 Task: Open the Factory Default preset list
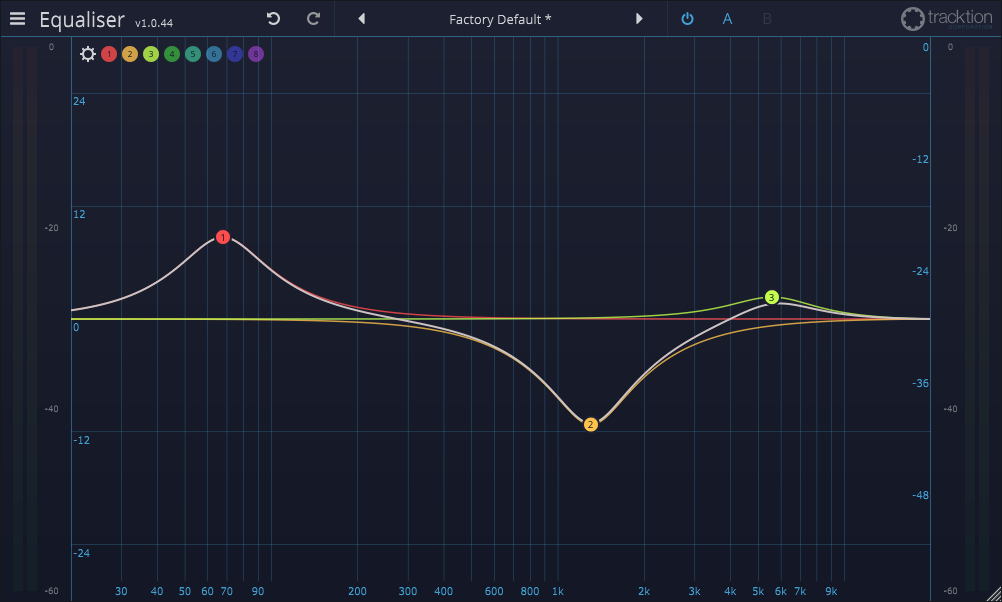[x=500, y=19]
